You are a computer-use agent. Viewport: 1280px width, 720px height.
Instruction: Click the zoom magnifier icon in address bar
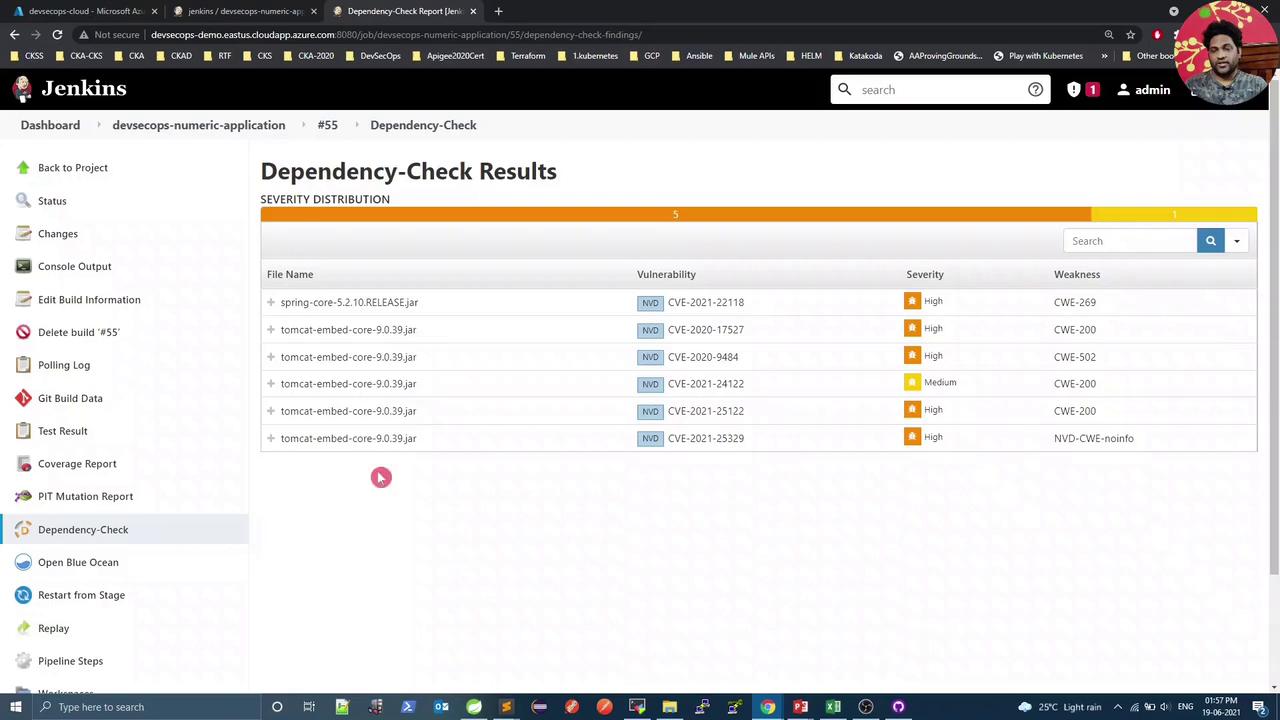click(x=1109, y=35)
